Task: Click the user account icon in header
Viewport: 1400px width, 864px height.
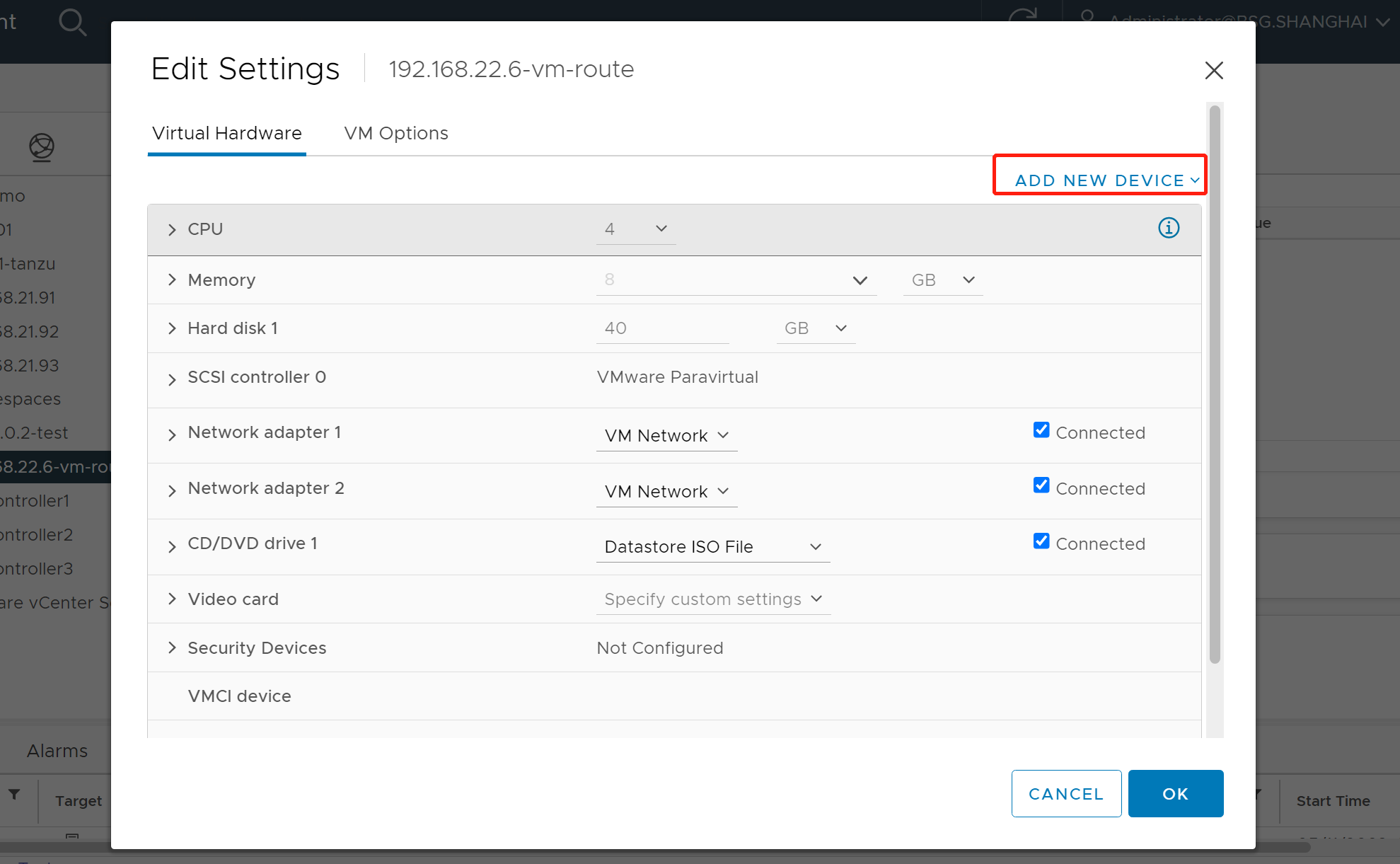Action: coord(1088,16)
